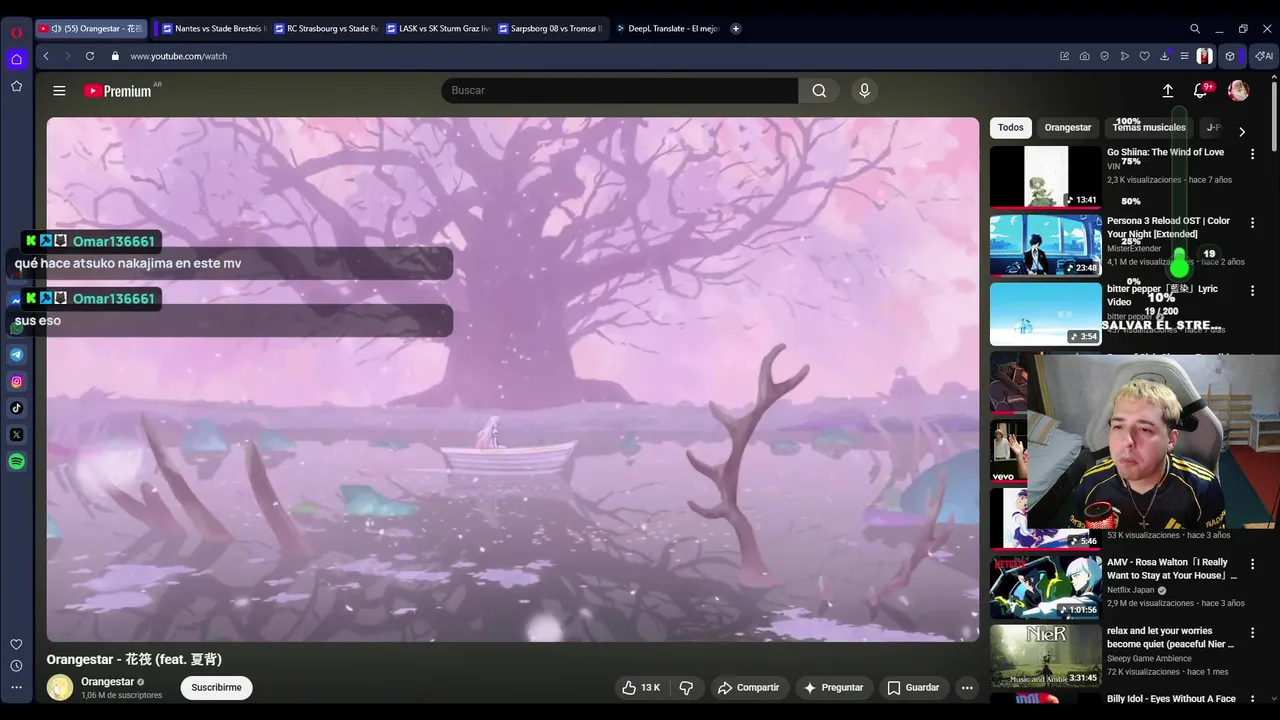
Task: Open the Aria AI button
Action: point(1265,56)
